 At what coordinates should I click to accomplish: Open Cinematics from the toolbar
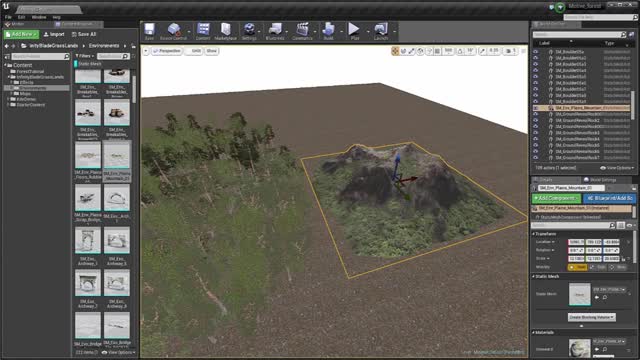(302, 31)
